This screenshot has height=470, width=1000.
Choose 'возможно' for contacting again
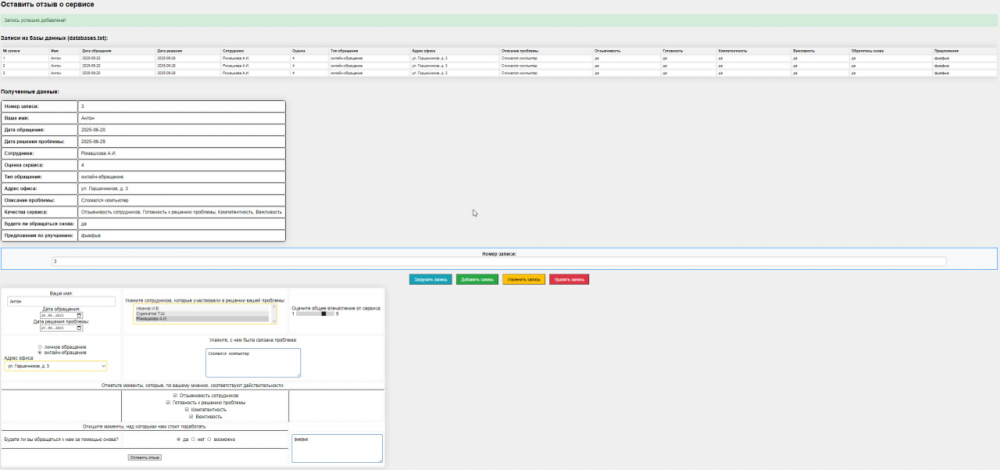[x=209, y=439]
